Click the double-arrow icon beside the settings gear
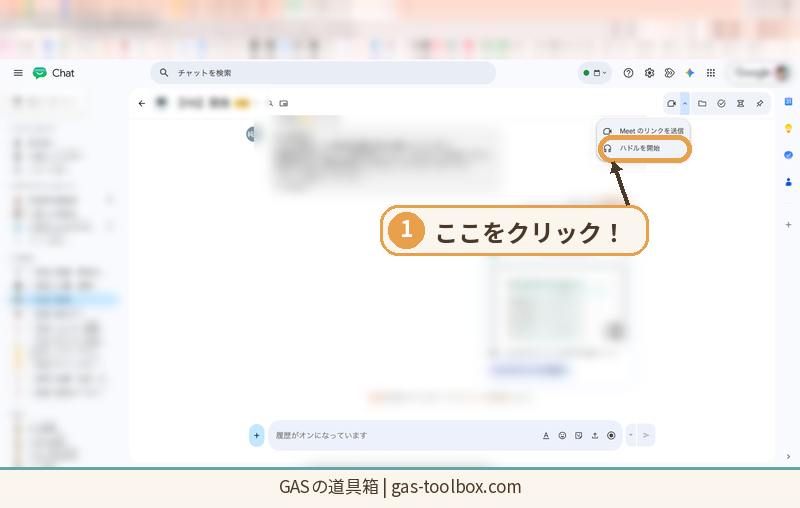The width and height of the screenshot is (800, 508). coord(669,73)
